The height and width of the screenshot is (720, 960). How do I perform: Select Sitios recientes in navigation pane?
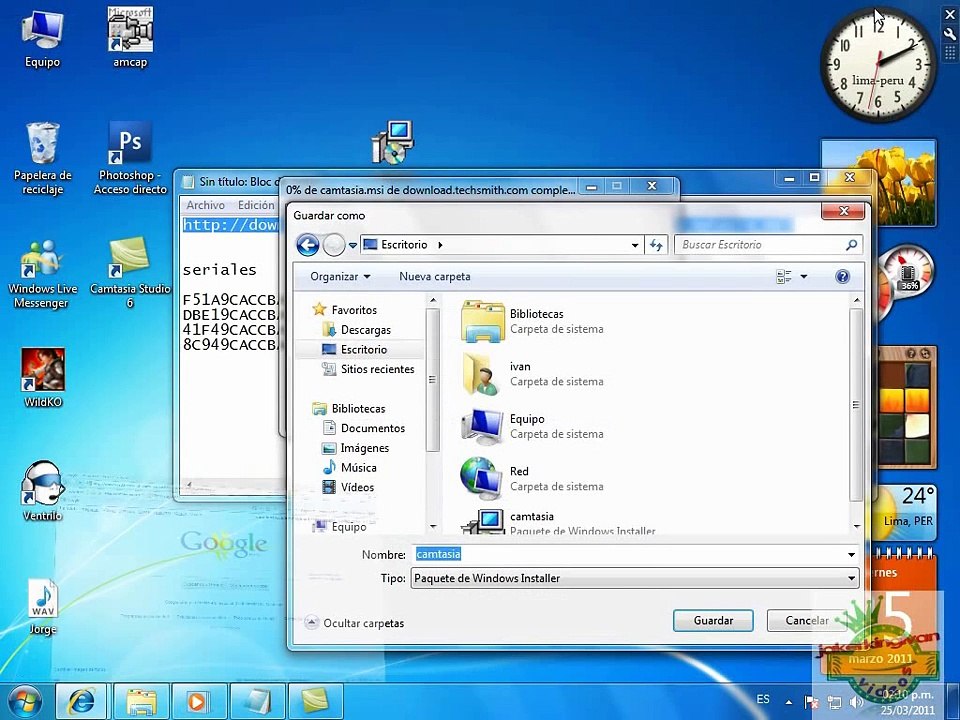tap(369, 369)
